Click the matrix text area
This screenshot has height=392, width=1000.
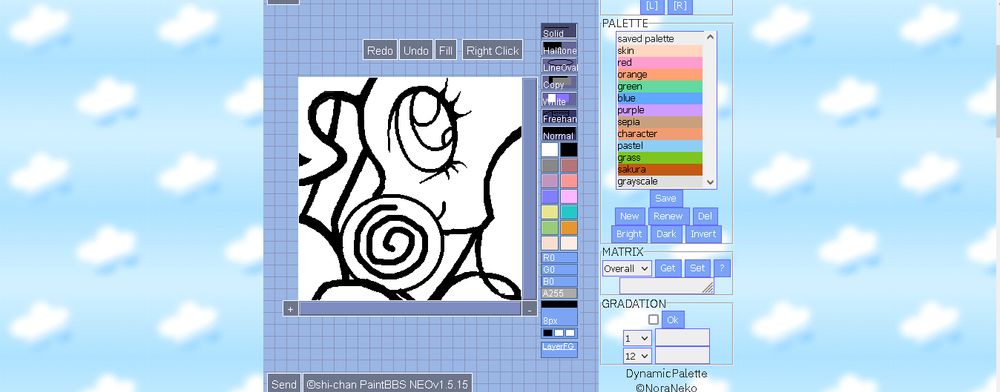[x=666, y=286]
